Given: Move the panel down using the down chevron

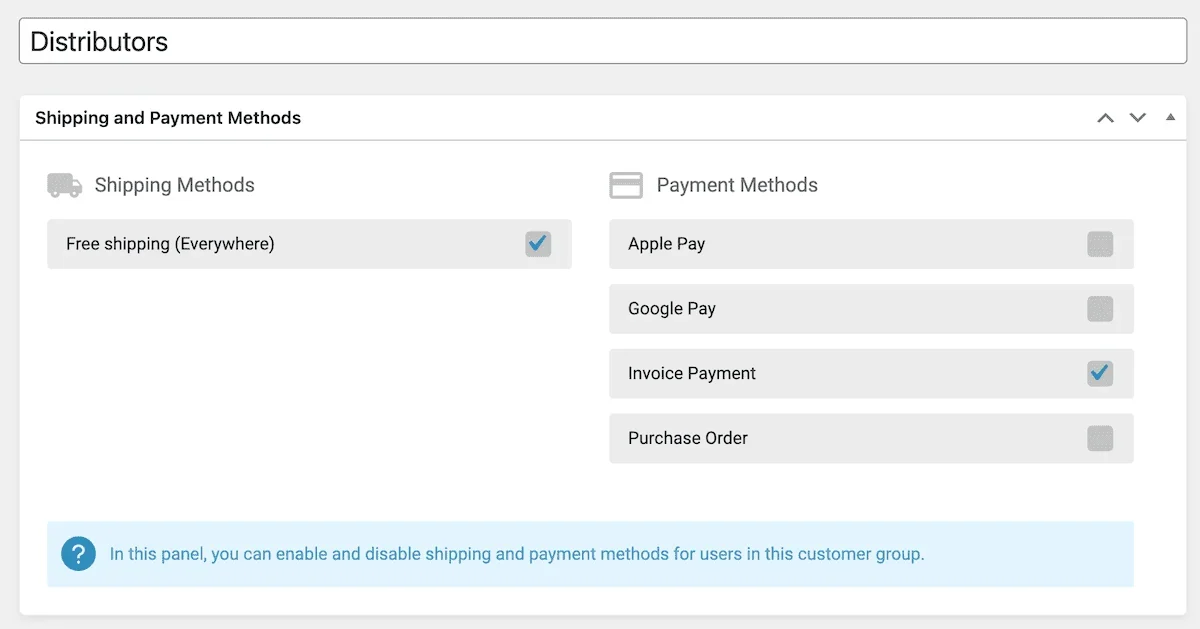Looking at the screenshot, I should (1137, 117).
